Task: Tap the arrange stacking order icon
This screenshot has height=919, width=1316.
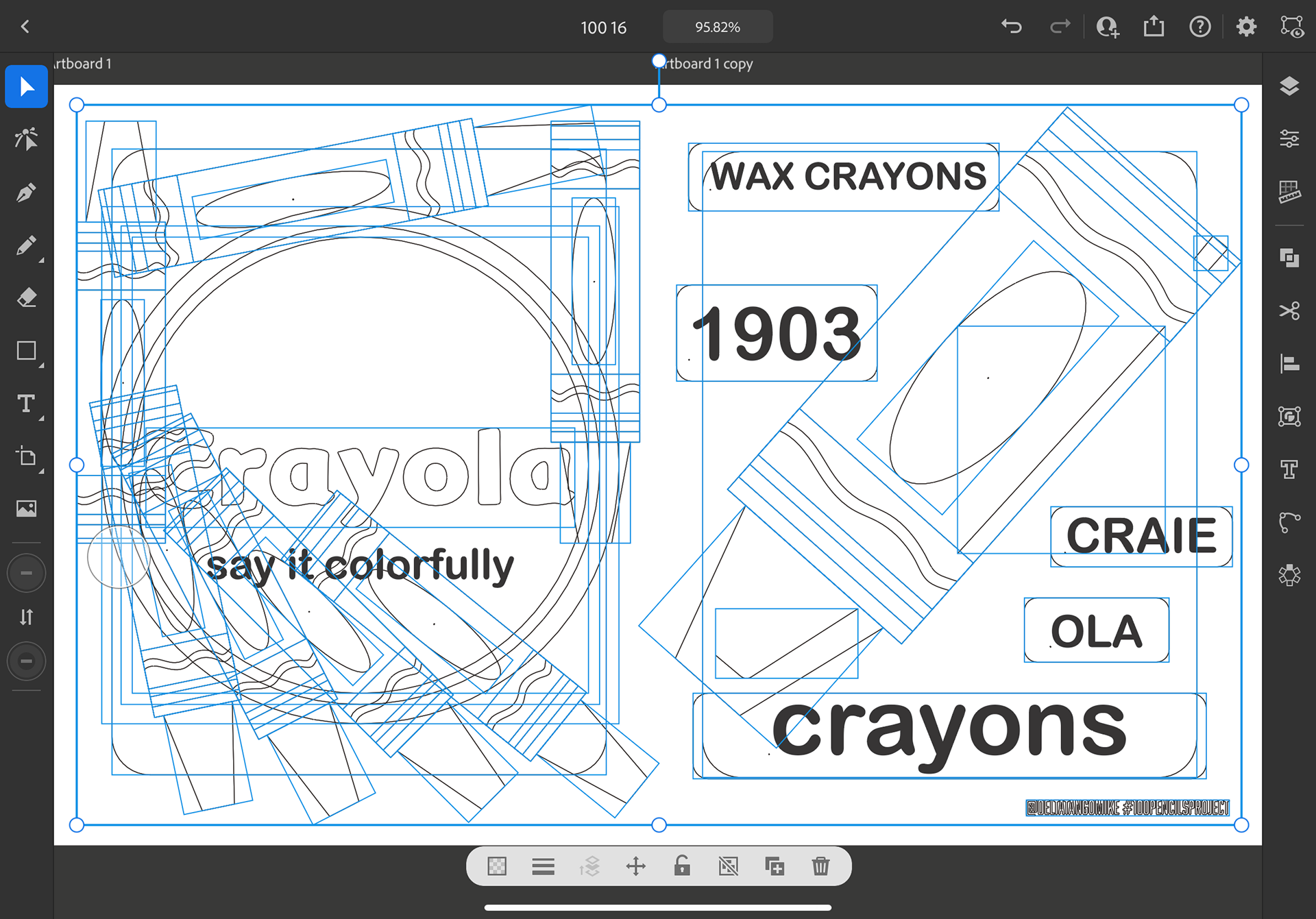Action: 589,866
